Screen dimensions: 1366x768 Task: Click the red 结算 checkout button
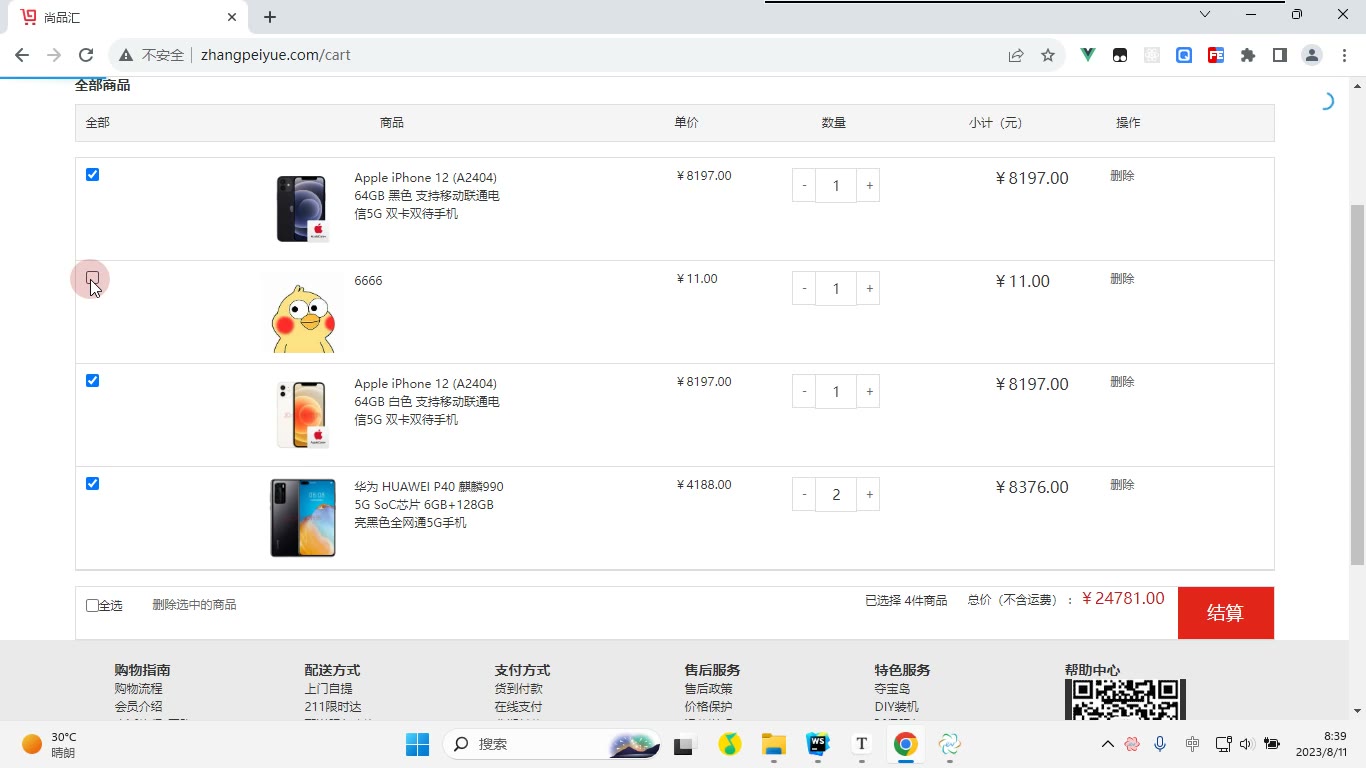point(1226,613)
